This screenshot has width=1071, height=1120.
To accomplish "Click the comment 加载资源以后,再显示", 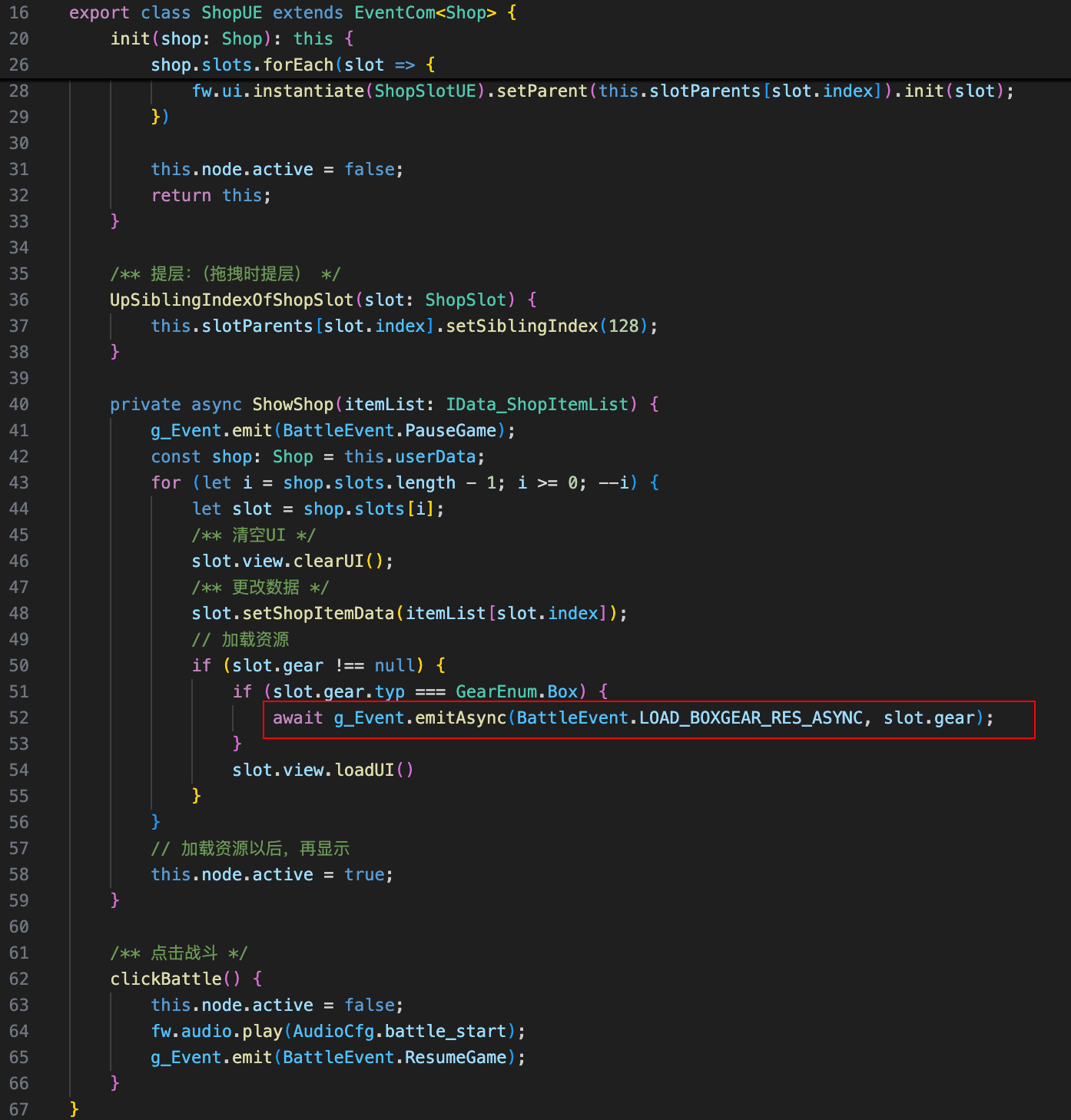I will click(x=250, y=848).
